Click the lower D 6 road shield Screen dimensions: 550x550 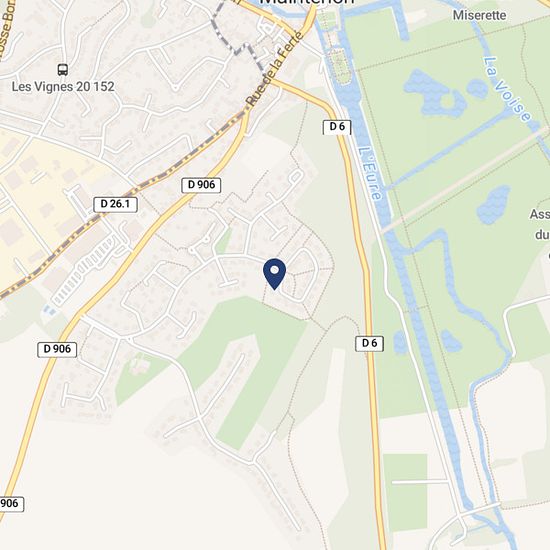point(369,343)
